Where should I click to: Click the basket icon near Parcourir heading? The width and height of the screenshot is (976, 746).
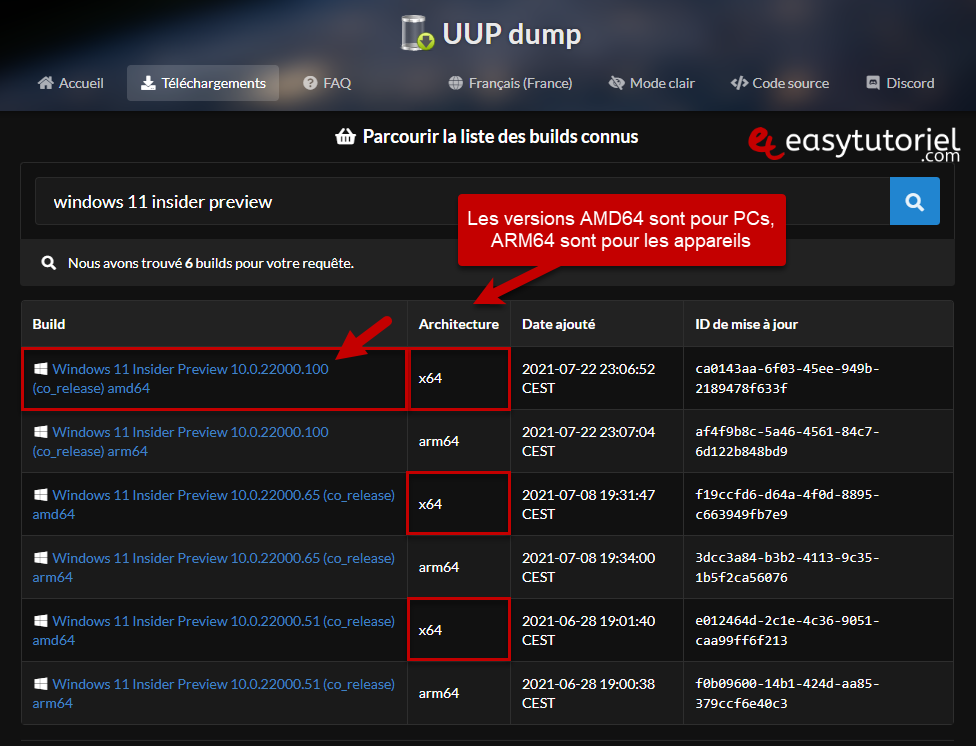(x=345, y=136)
